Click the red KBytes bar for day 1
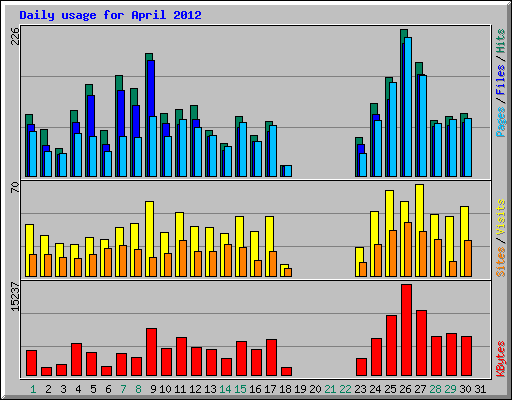The height and width of the screenshot is (400, 512). pos(32,363)
